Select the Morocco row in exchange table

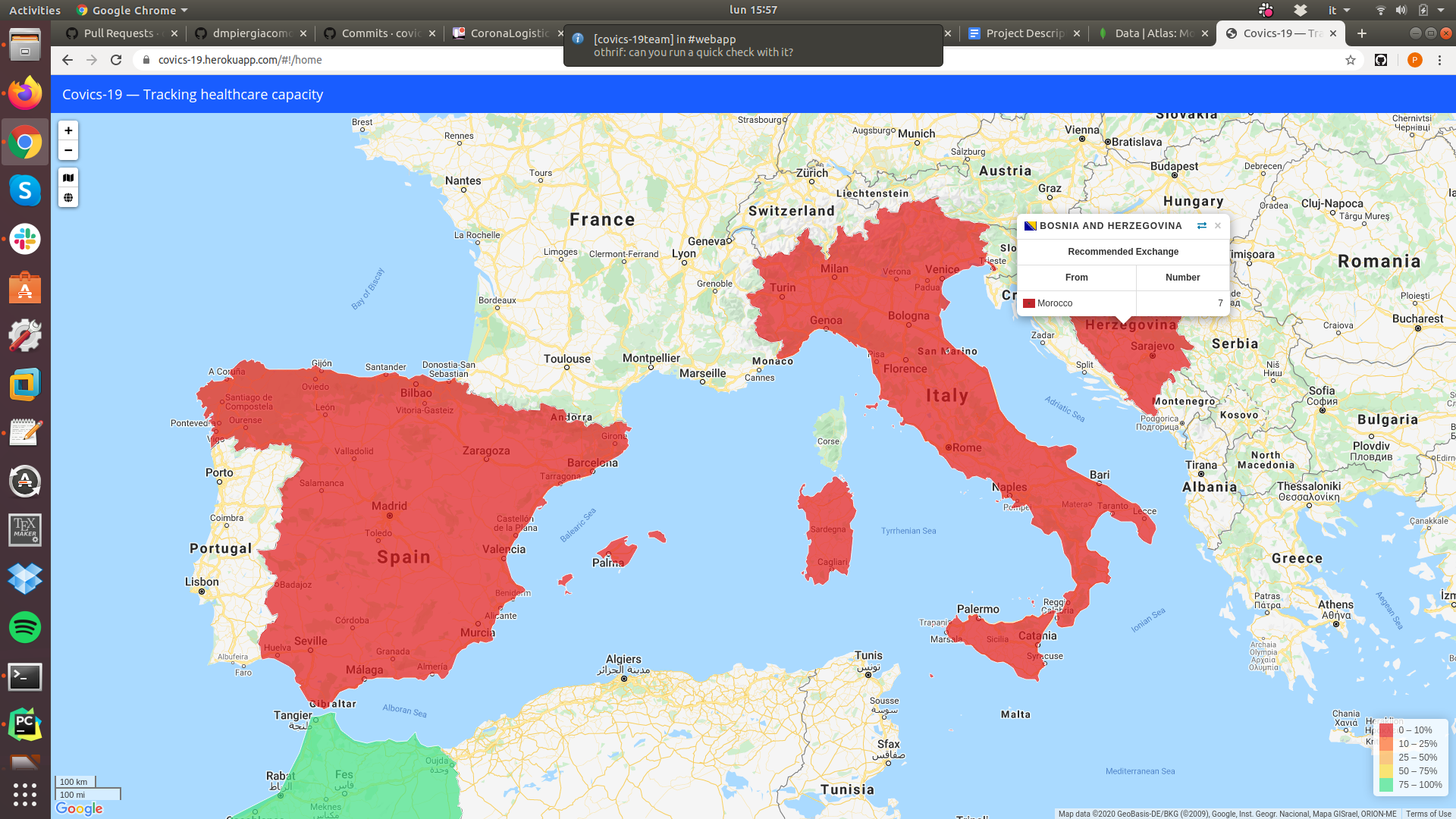point(1123,303)
